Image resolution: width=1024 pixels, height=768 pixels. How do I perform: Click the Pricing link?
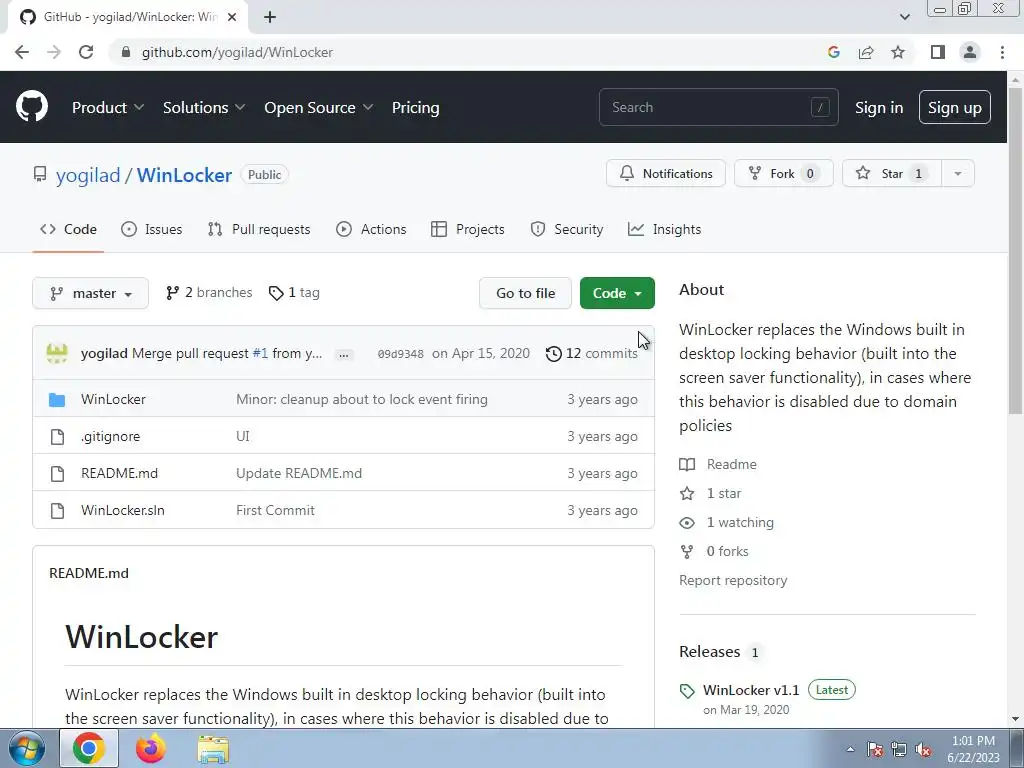pyautogui.click(x=415, y=108)
